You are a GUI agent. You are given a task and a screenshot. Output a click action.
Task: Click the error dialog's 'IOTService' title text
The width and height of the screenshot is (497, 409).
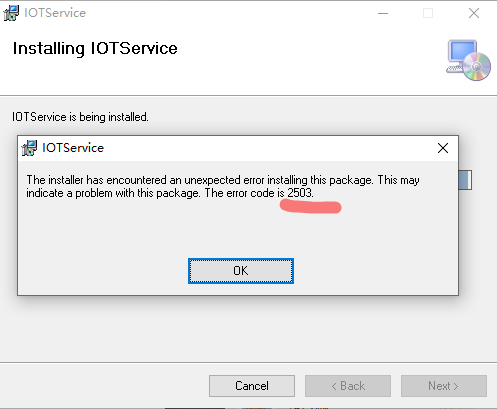pyautogui.click(x=73, y=148)
